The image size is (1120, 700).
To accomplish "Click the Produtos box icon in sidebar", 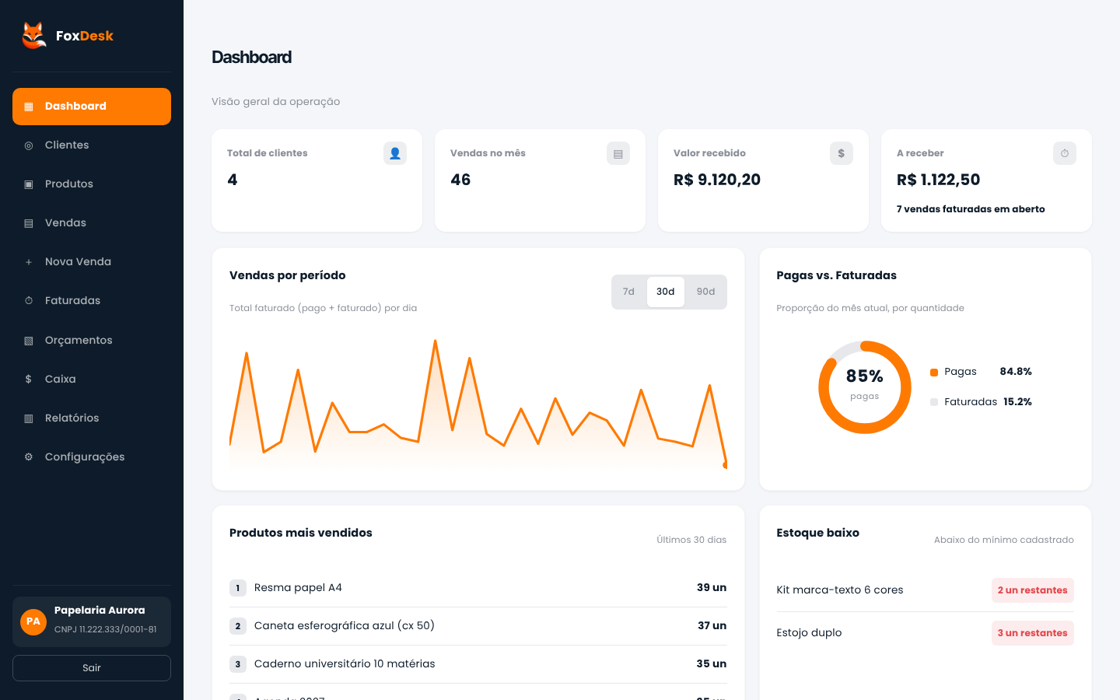I will click(x=29, y=184).
